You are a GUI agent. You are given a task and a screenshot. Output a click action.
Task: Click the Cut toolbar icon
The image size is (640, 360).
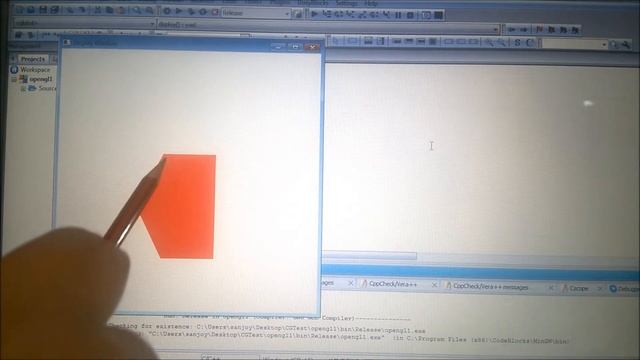pos(98,10)
